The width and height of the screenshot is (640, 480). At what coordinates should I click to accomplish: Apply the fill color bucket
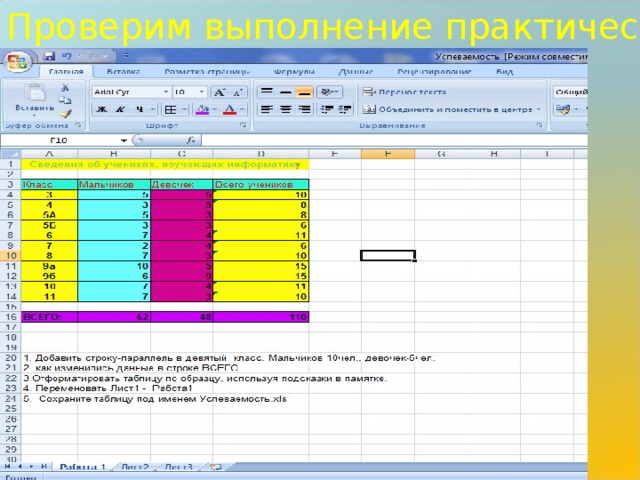202,109
